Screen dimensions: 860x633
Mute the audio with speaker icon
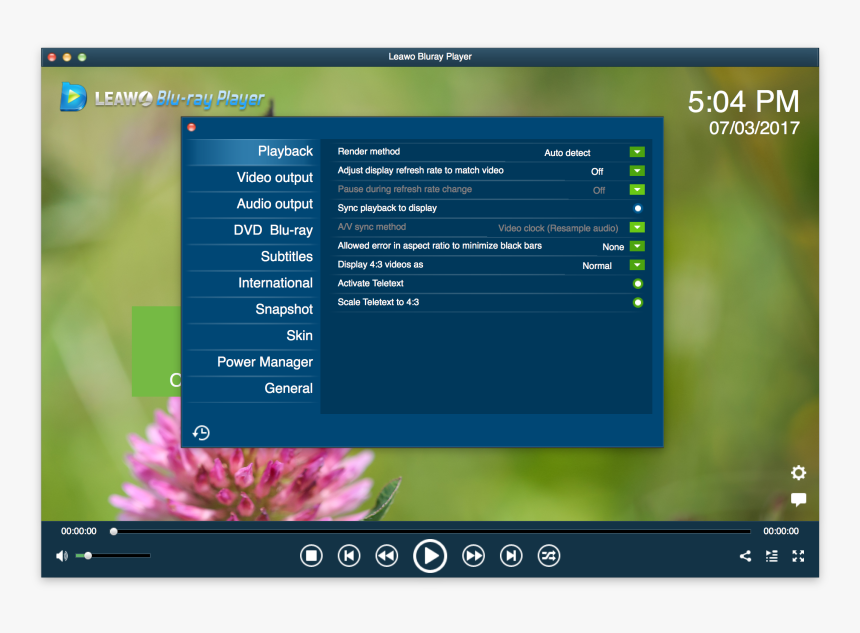click(x=61, y=554)
